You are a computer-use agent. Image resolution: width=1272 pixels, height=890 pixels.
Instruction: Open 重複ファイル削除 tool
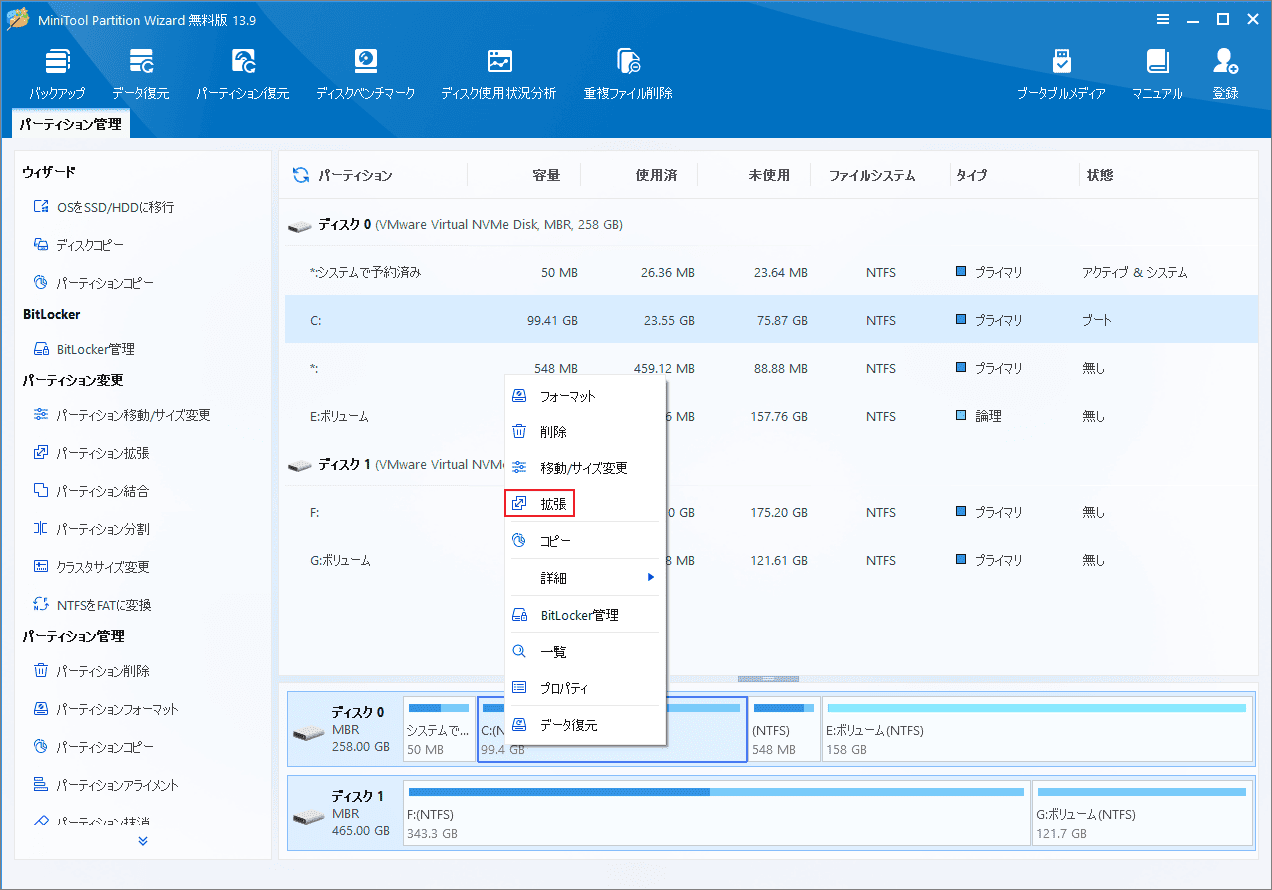pos(628,74)
